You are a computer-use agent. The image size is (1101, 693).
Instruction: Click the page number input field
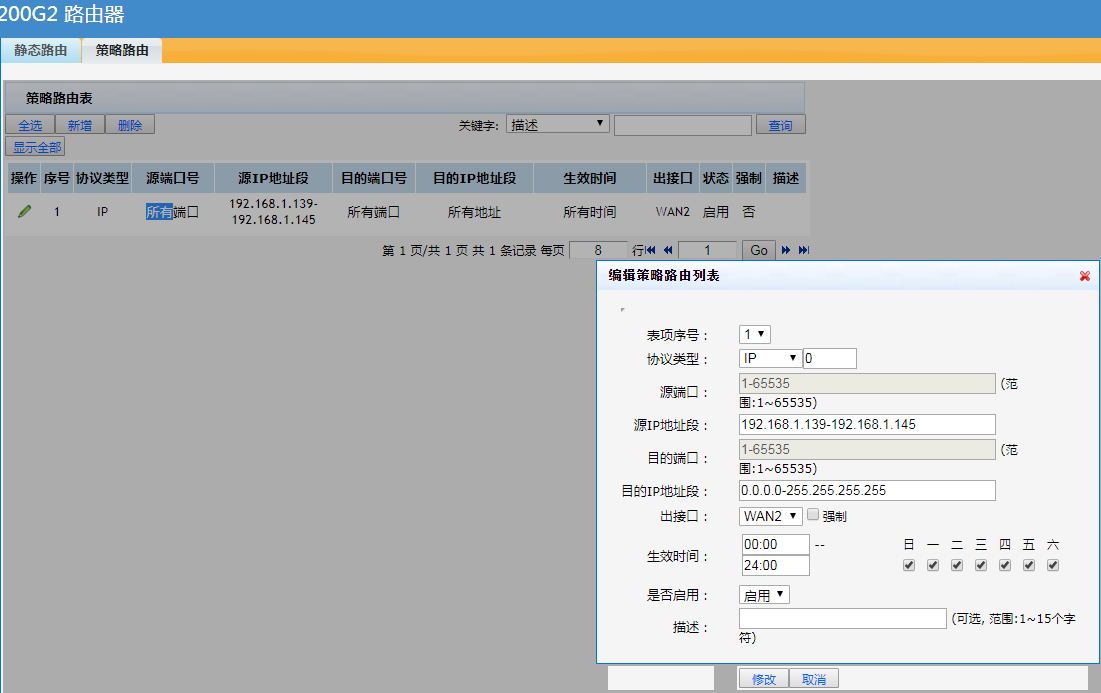708,250
